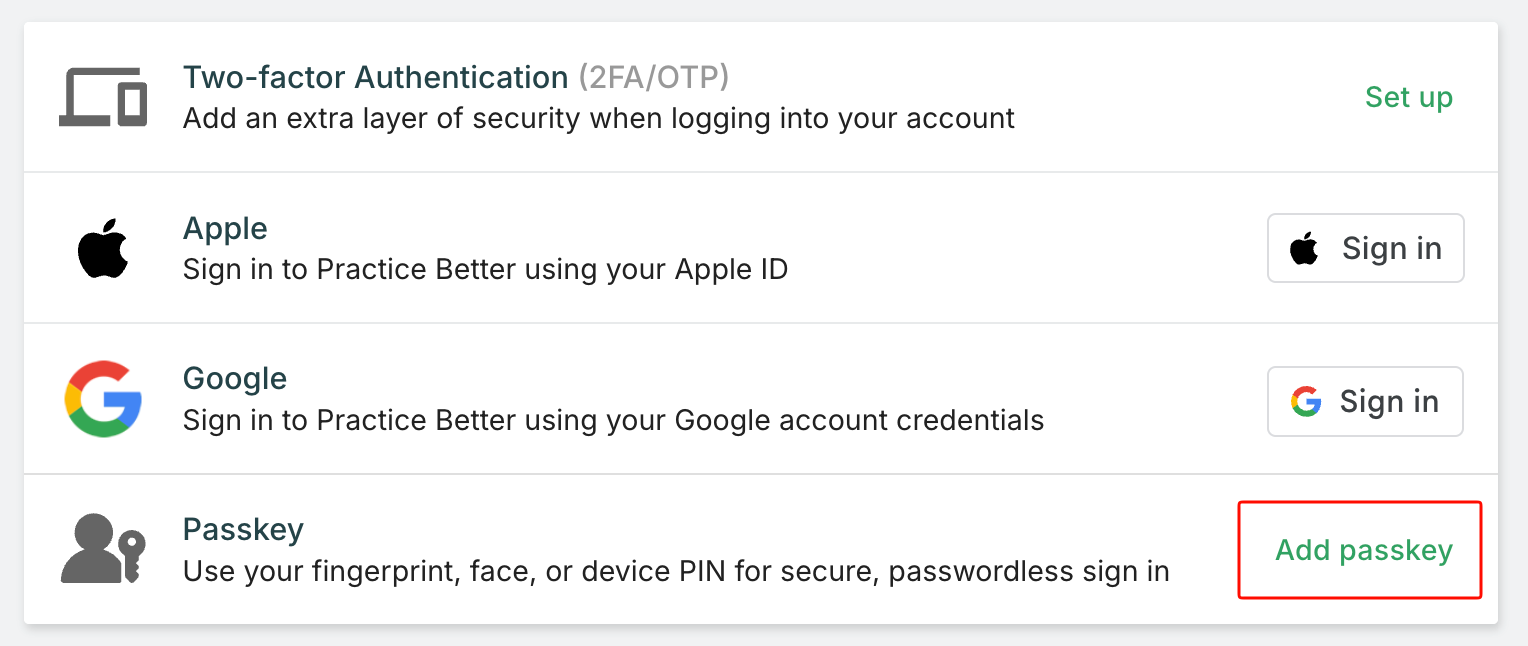The height and width of the screenshot is (646, 1528).
Task: Click the Passkey person-with-key icon
Action: coord(103,549)
